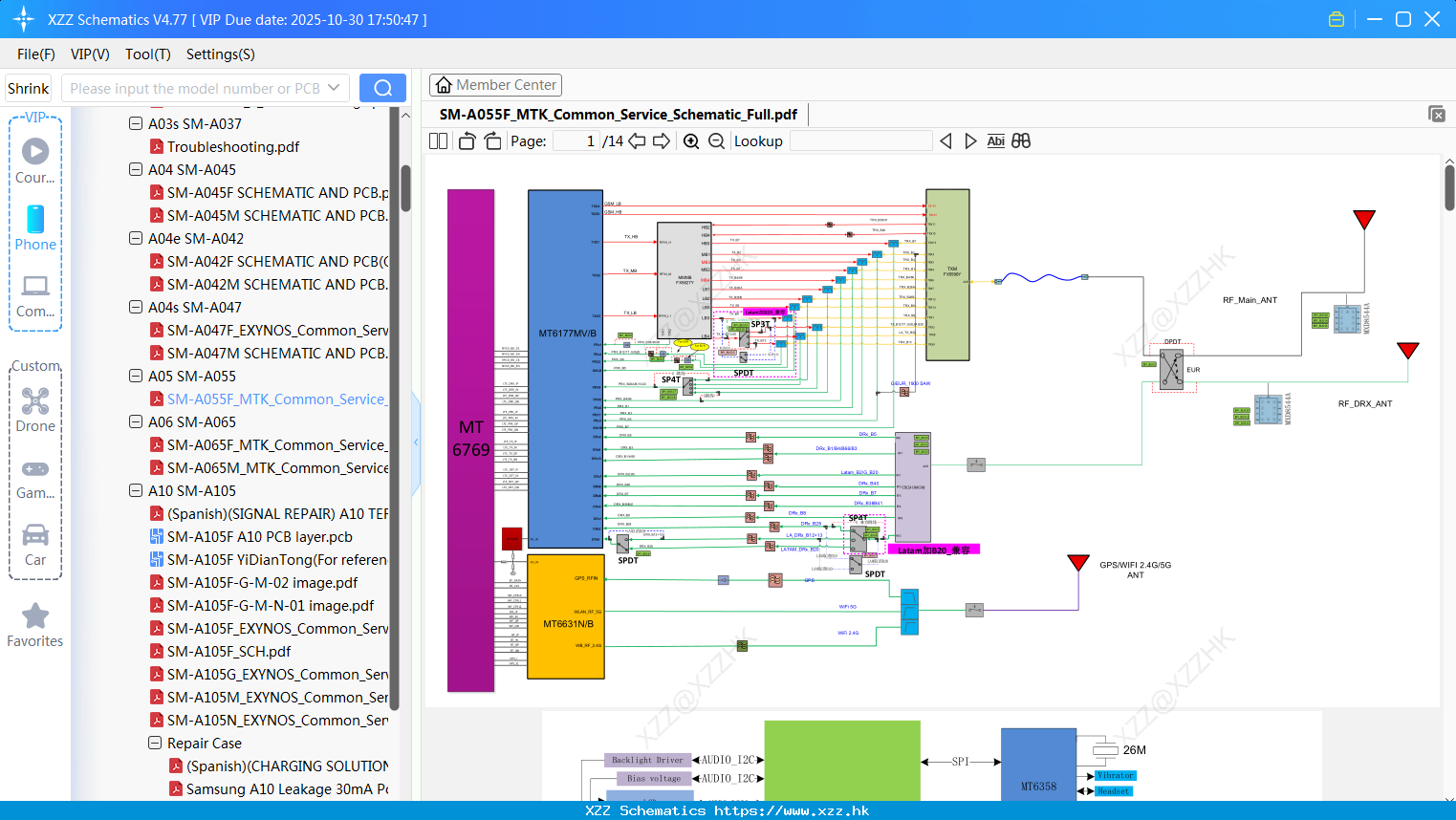Select Car category in sidebar
Screen dimensions: 1456x820
(35, 544)
